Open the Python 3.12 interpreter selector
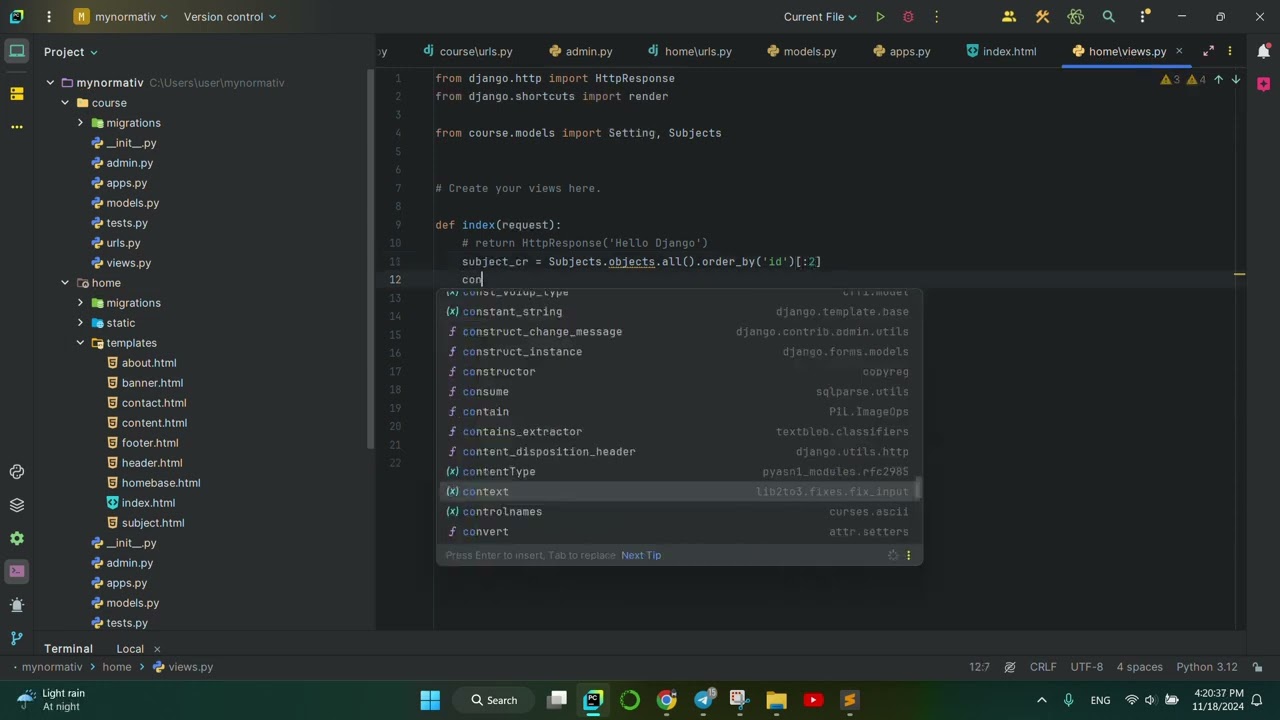 click(1207, 667)
